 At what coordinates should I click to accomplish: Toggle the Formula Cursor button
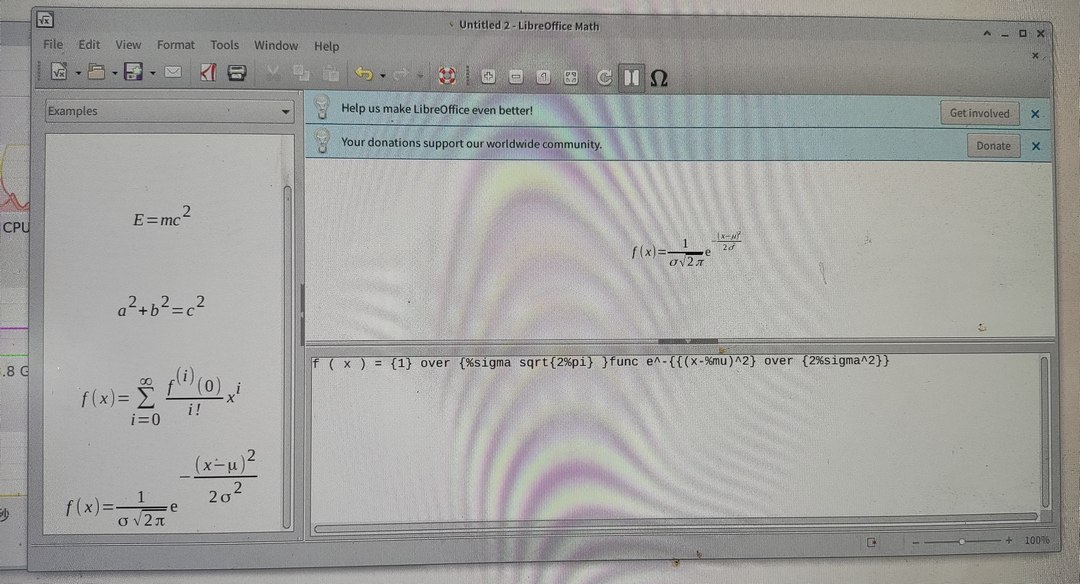click(631, 77)
